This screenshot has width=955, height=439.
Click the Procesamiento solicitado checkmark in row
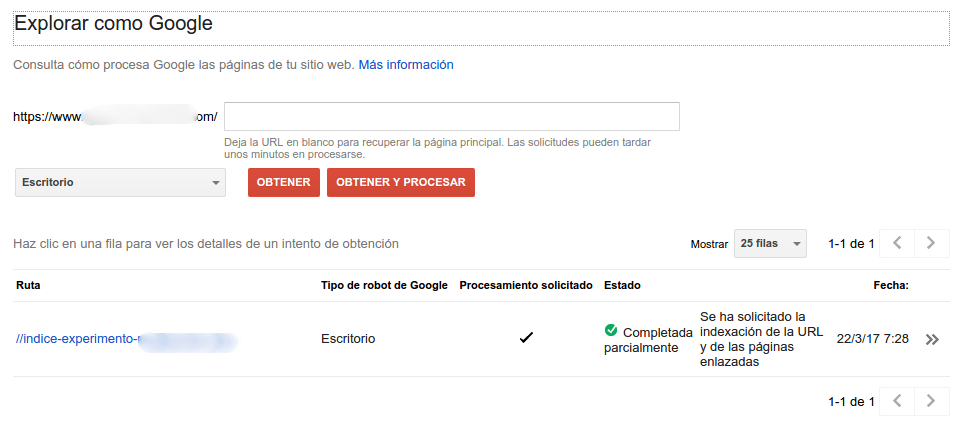click(526, 338)
